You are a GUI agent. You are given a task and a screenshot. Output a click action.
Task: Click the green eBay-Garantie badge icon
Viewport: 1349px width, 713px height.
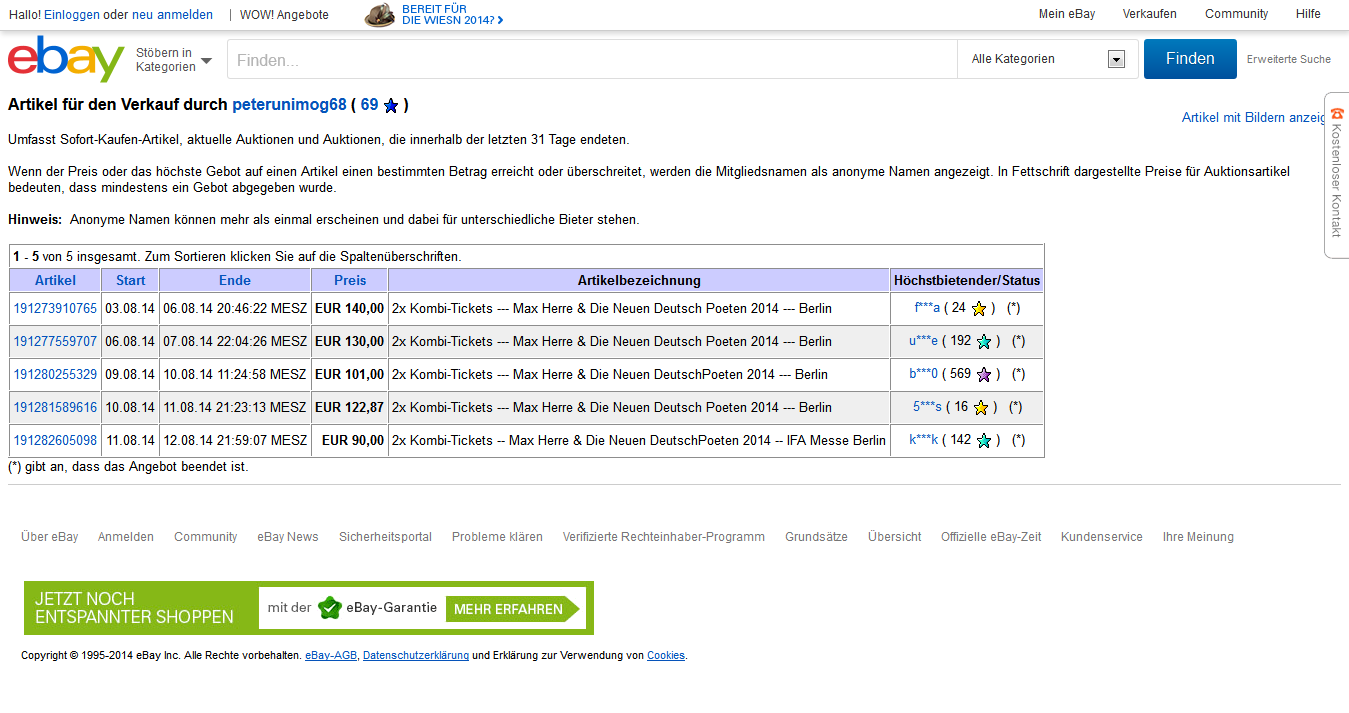[330, 608]
